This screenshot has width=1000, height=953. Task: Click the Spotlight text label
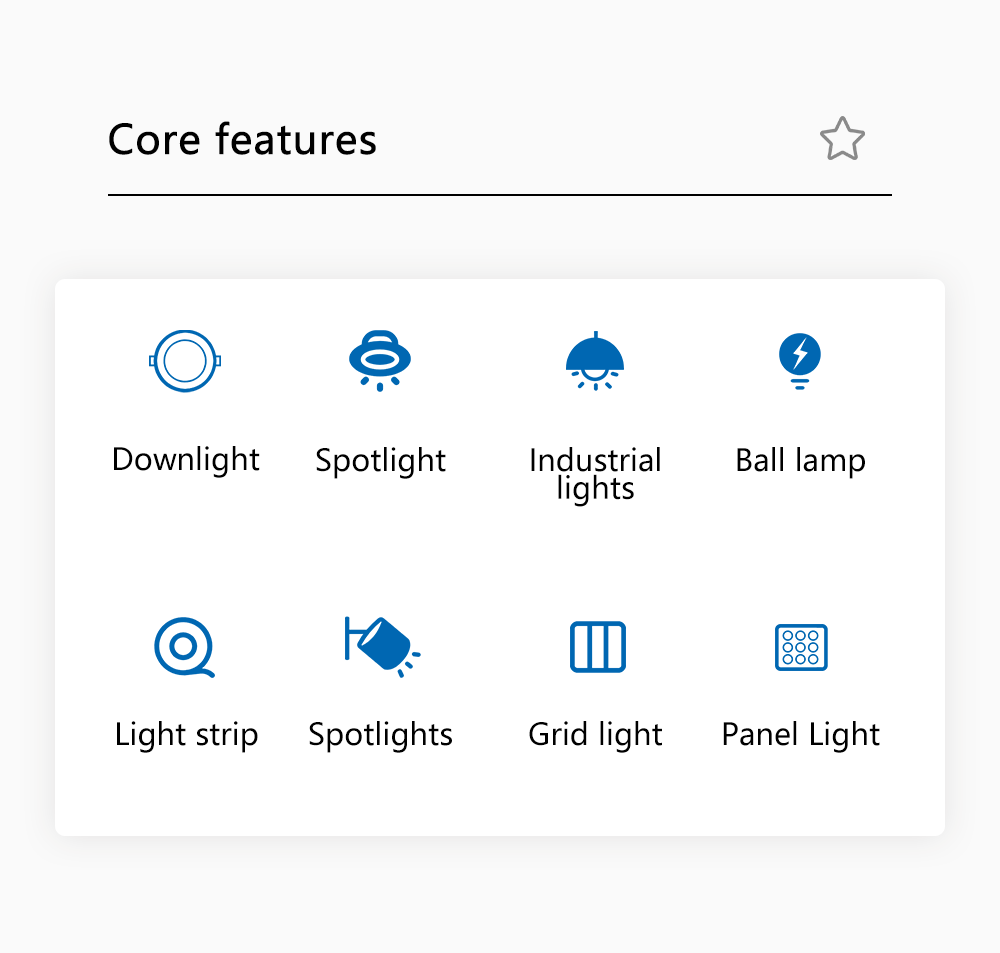coord(381,461)
